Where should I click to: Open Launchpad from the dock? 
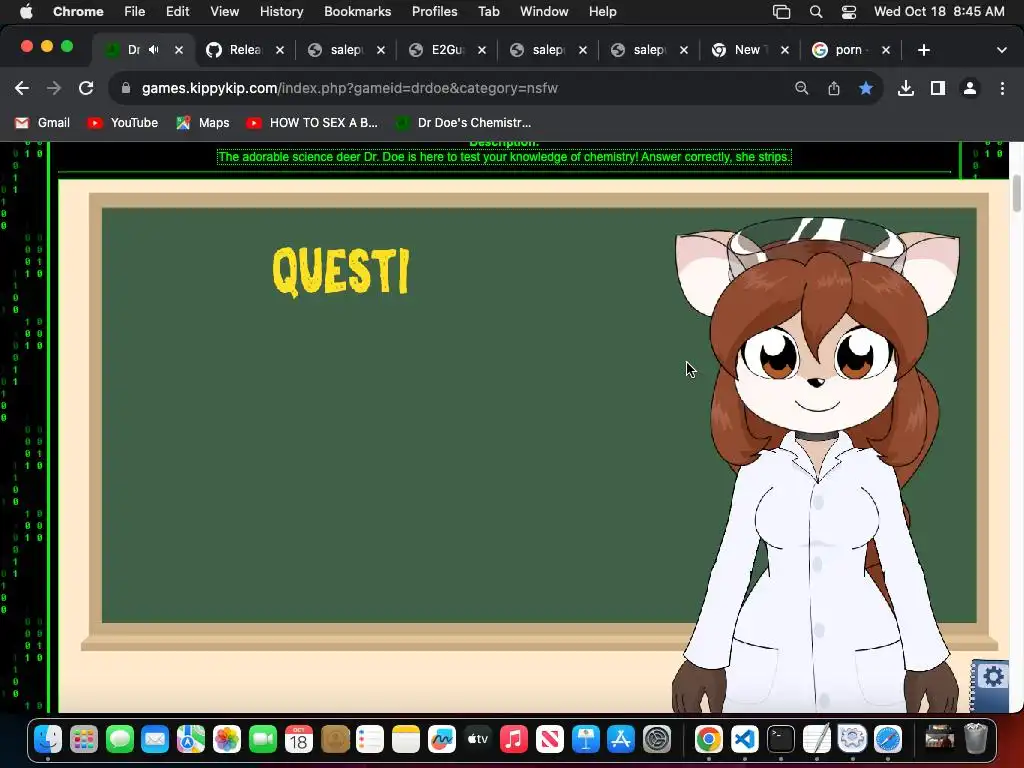tap(84, 739)
